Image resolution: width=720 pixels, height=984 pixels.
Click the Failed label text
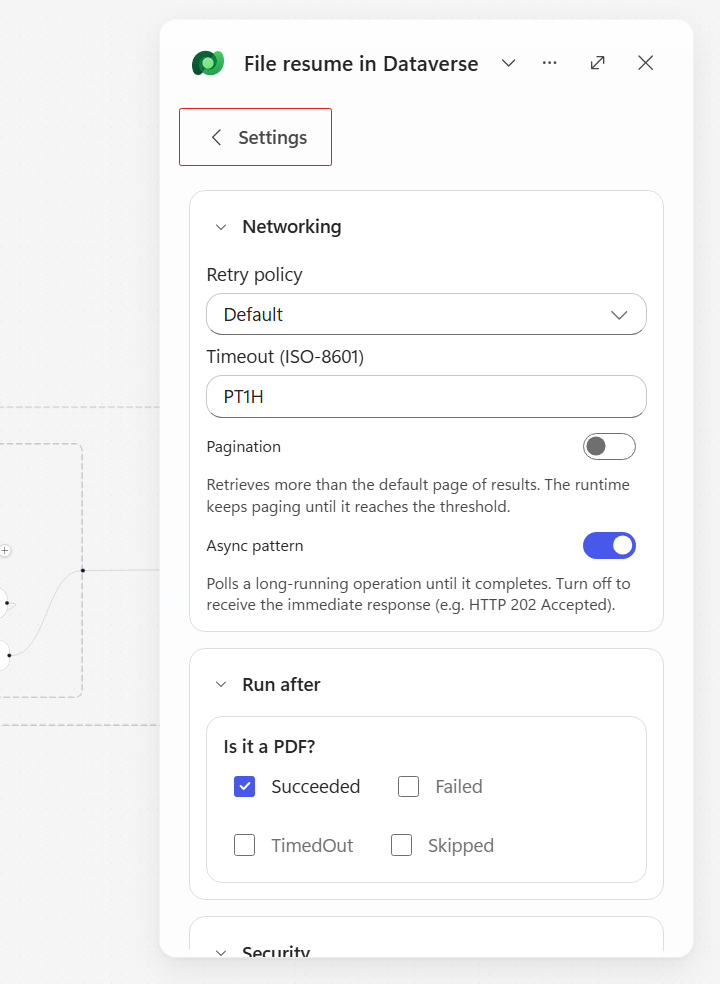pos(459,786)
